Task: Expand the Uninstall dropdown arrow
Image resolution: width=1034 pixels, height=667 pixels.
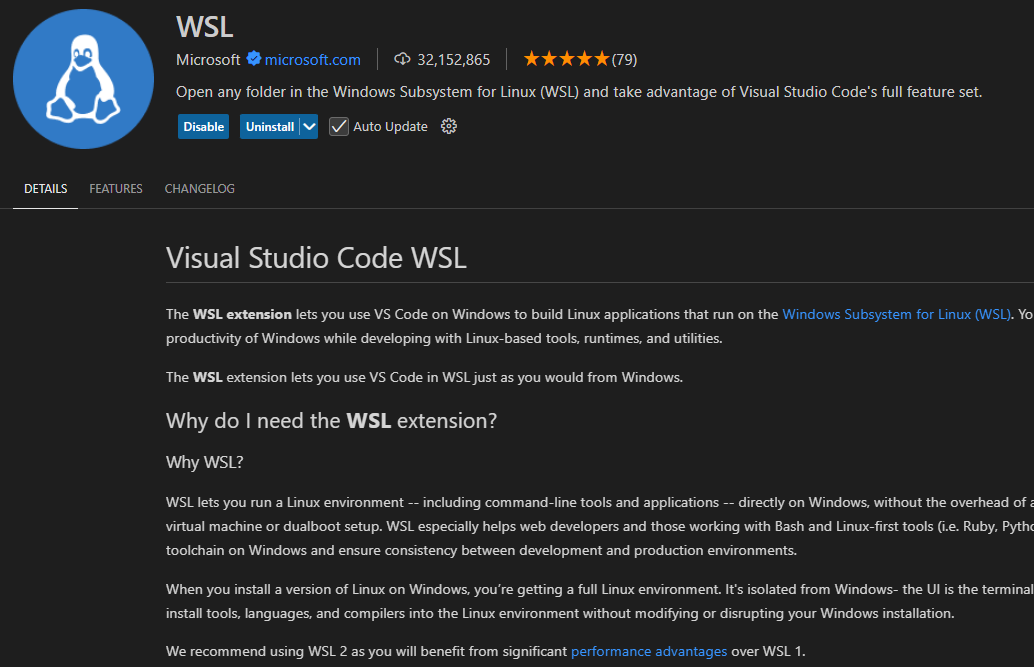Action: 308,126
